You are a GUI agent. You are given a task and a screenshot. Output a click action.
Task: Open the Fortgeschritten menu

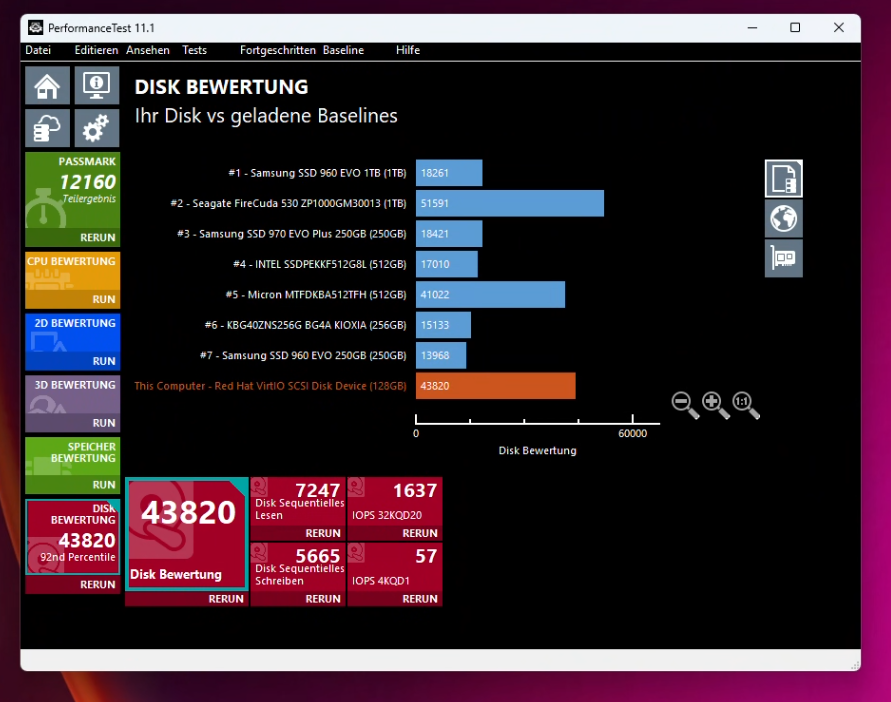click(277, 50)
